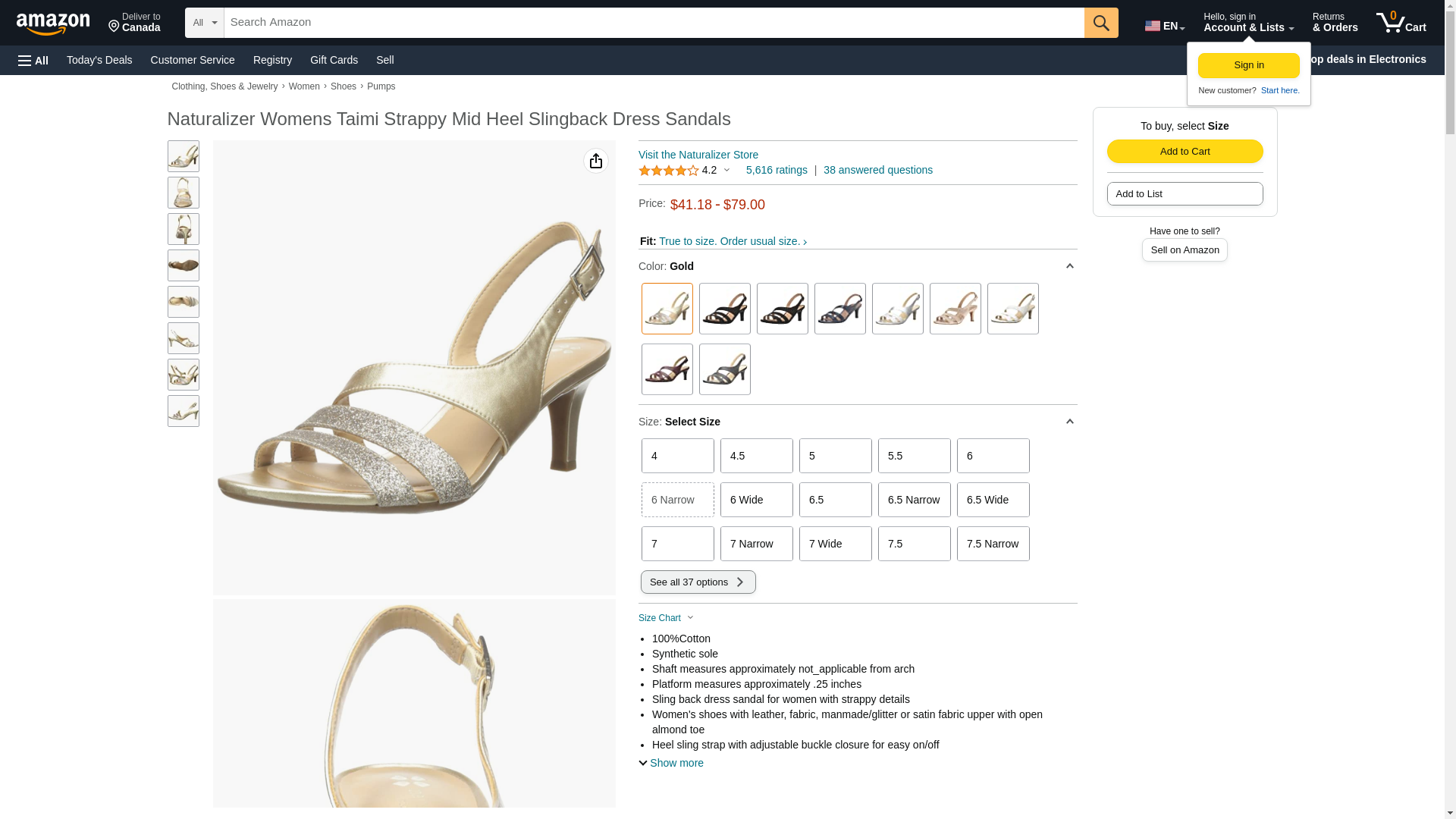Go to Gift Cards menu item
This screenshot has height=819, width=1456.
pyautogui.click(x=334, y=60)
